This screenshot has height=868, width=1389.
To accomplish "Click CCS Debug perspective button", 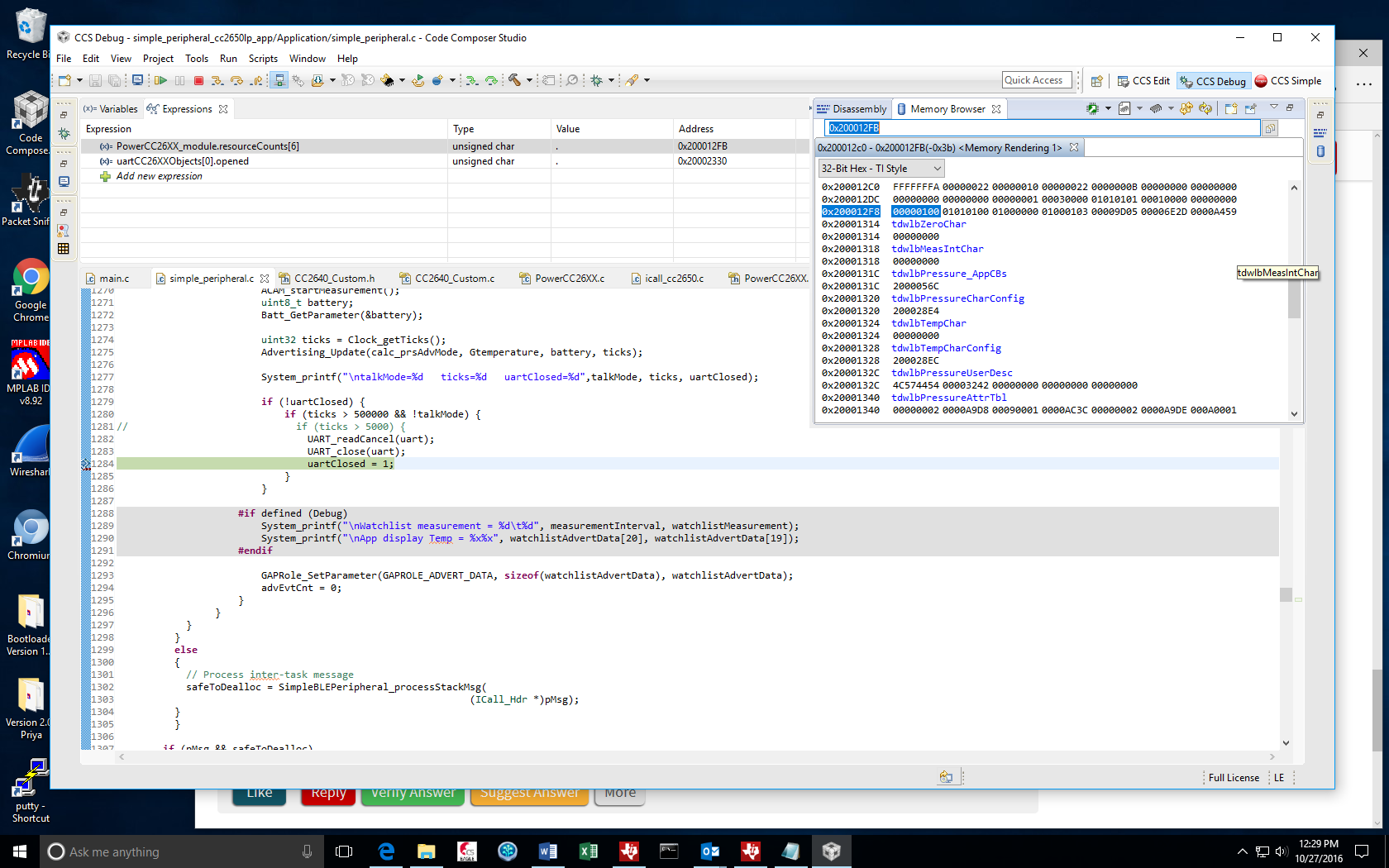I will (1213, 81).
